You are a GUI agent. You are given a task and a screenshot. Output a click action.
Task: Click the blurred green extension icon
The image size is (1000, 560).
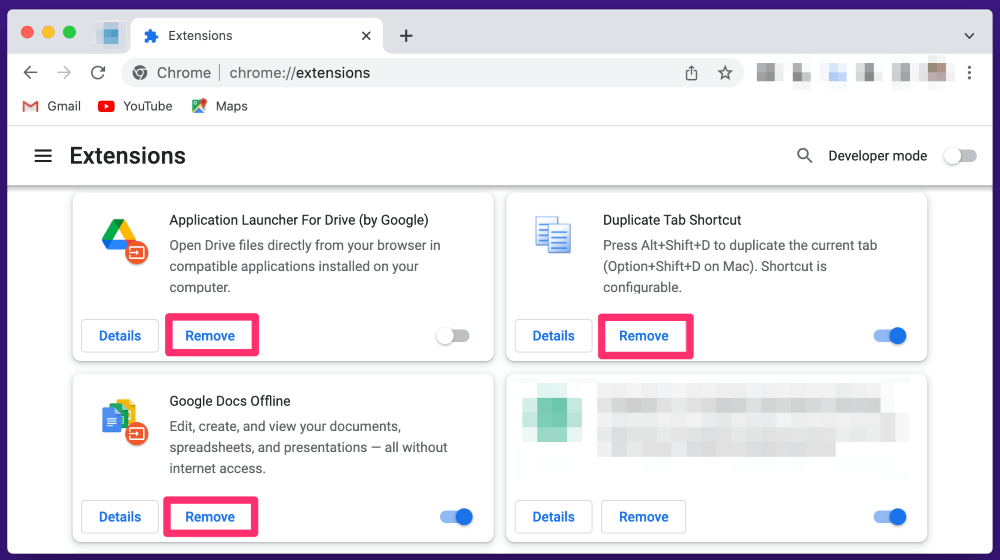pos(552,412)
